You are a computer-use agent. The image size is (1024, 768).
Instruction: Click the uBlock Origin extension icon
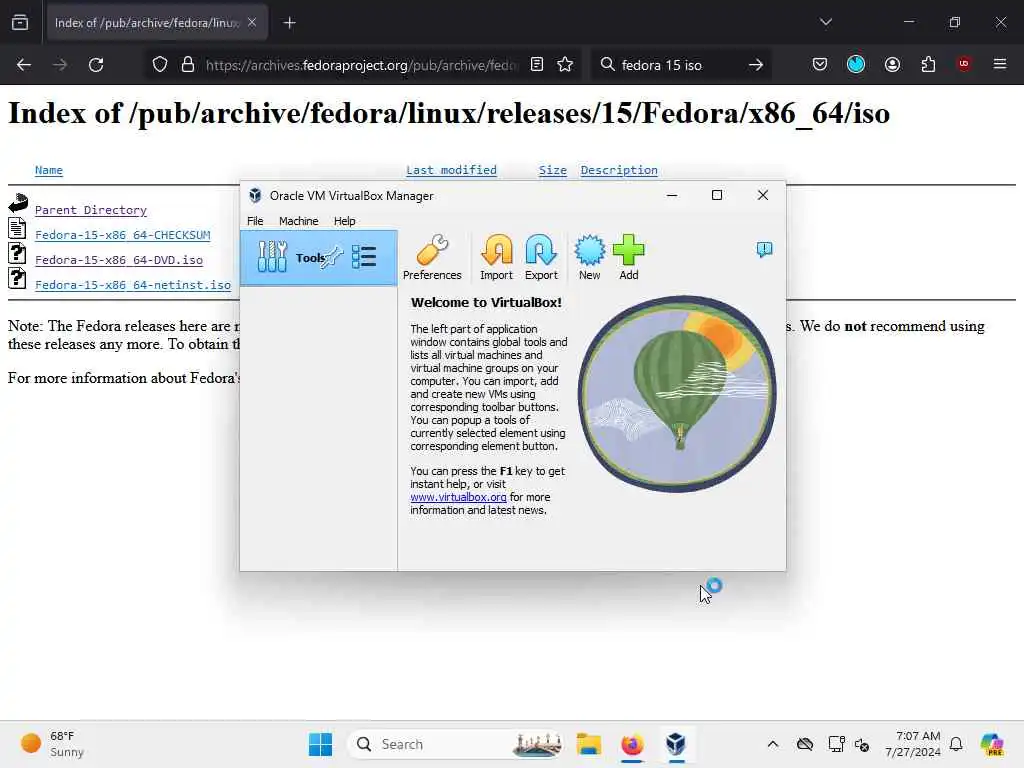coord(964,65)
